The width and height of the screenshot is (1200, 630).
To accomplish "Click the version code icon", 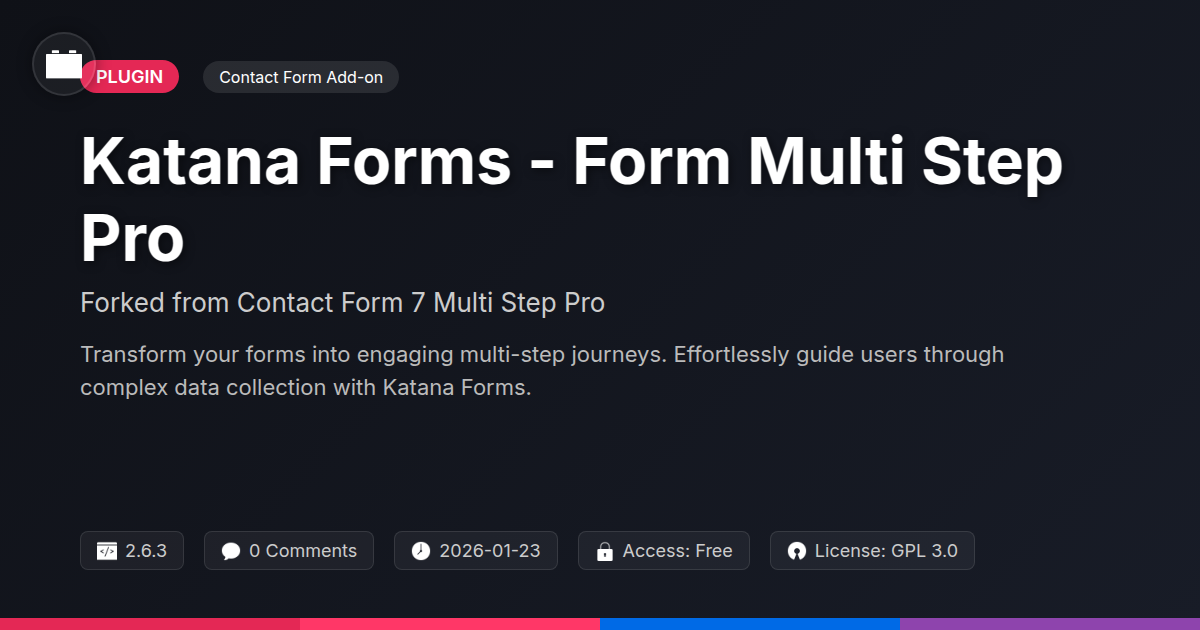I will [106, 551].
